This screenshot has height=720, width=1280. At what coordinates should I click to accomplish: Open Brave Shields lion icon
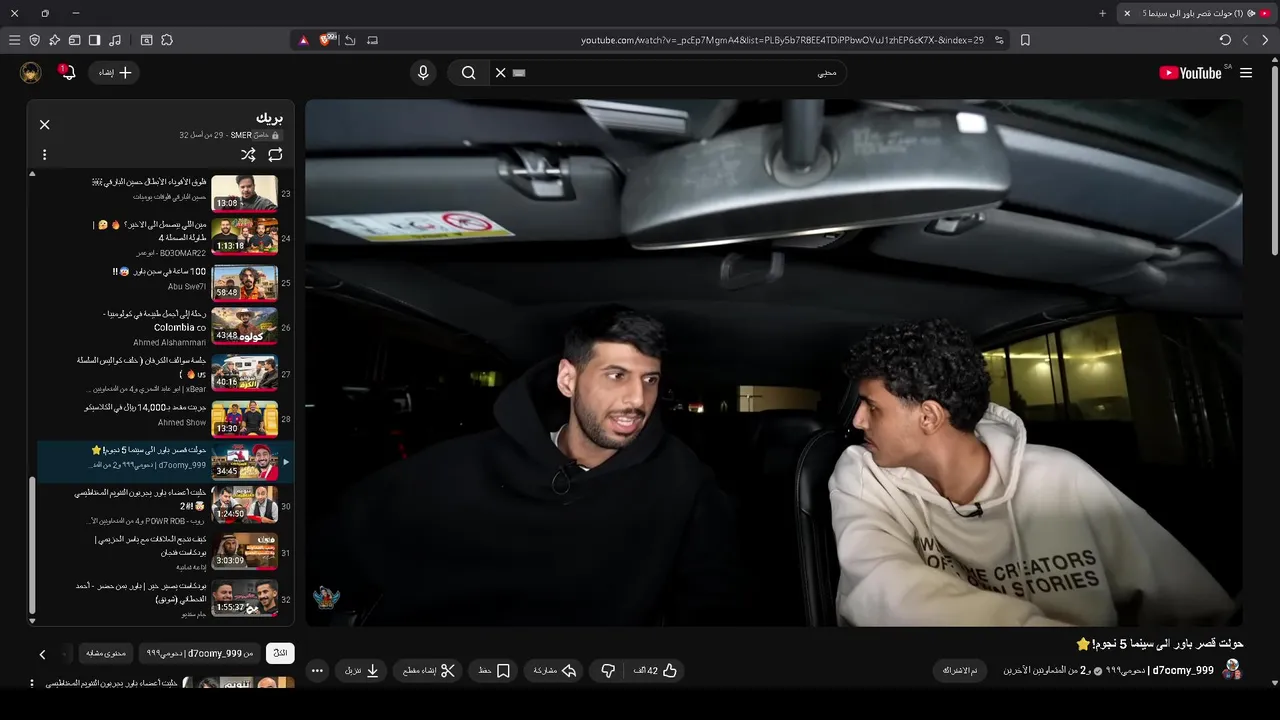(x=326, y=40)
